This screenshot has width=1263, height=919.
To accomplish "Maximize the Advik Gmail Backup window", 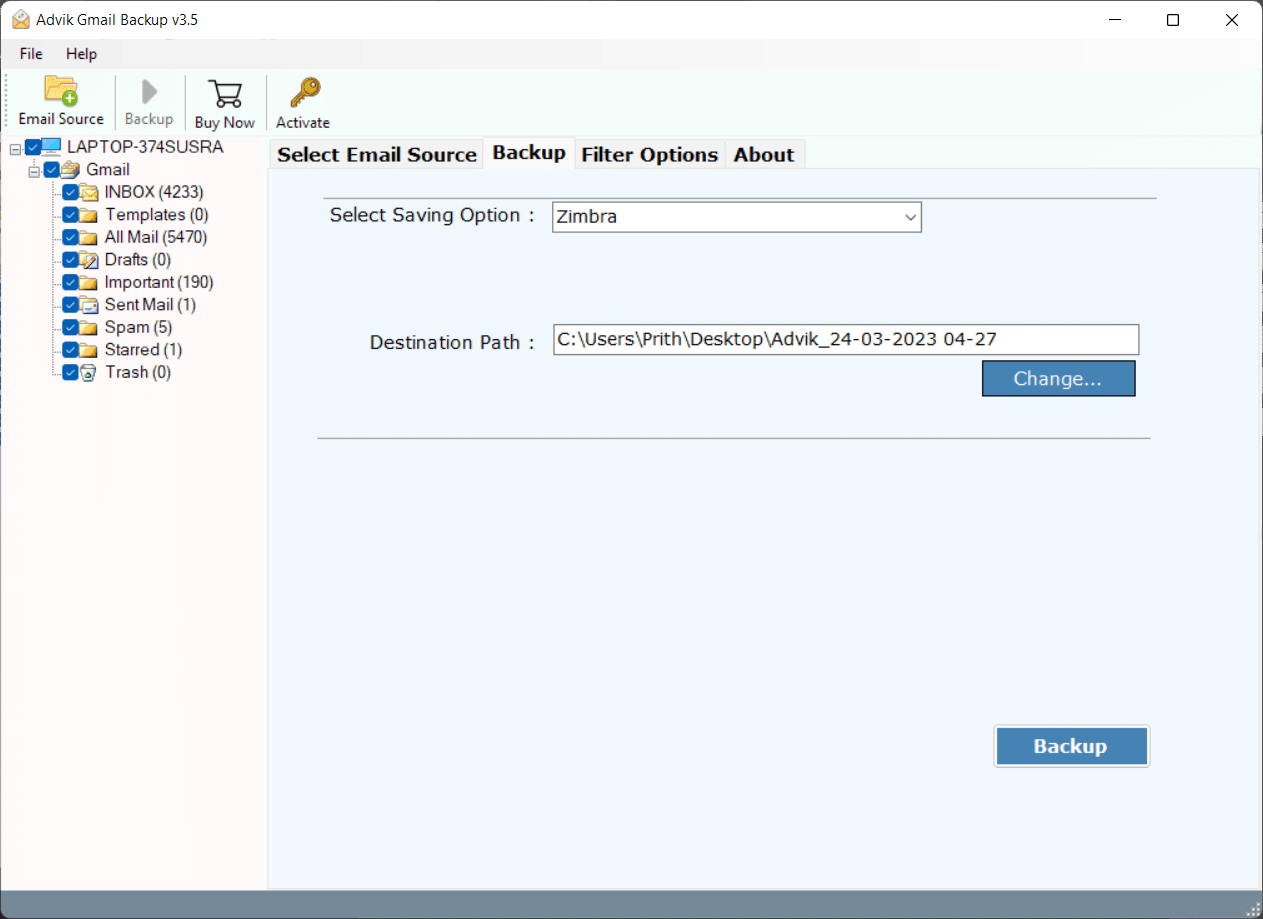I will pos(1173,20).
